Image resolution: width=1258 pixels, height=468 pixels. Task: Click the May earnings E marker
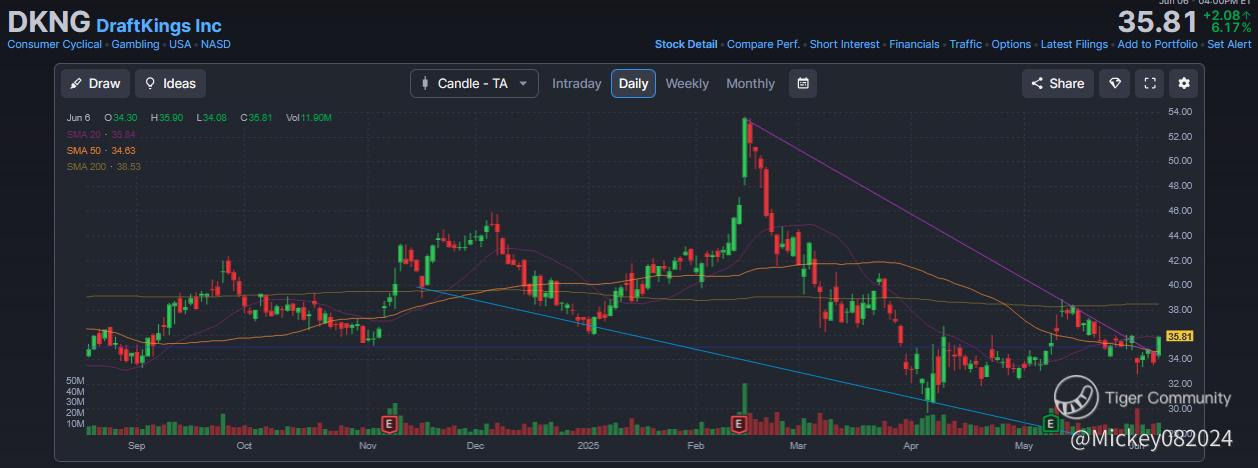click(x=1050, y=425)
